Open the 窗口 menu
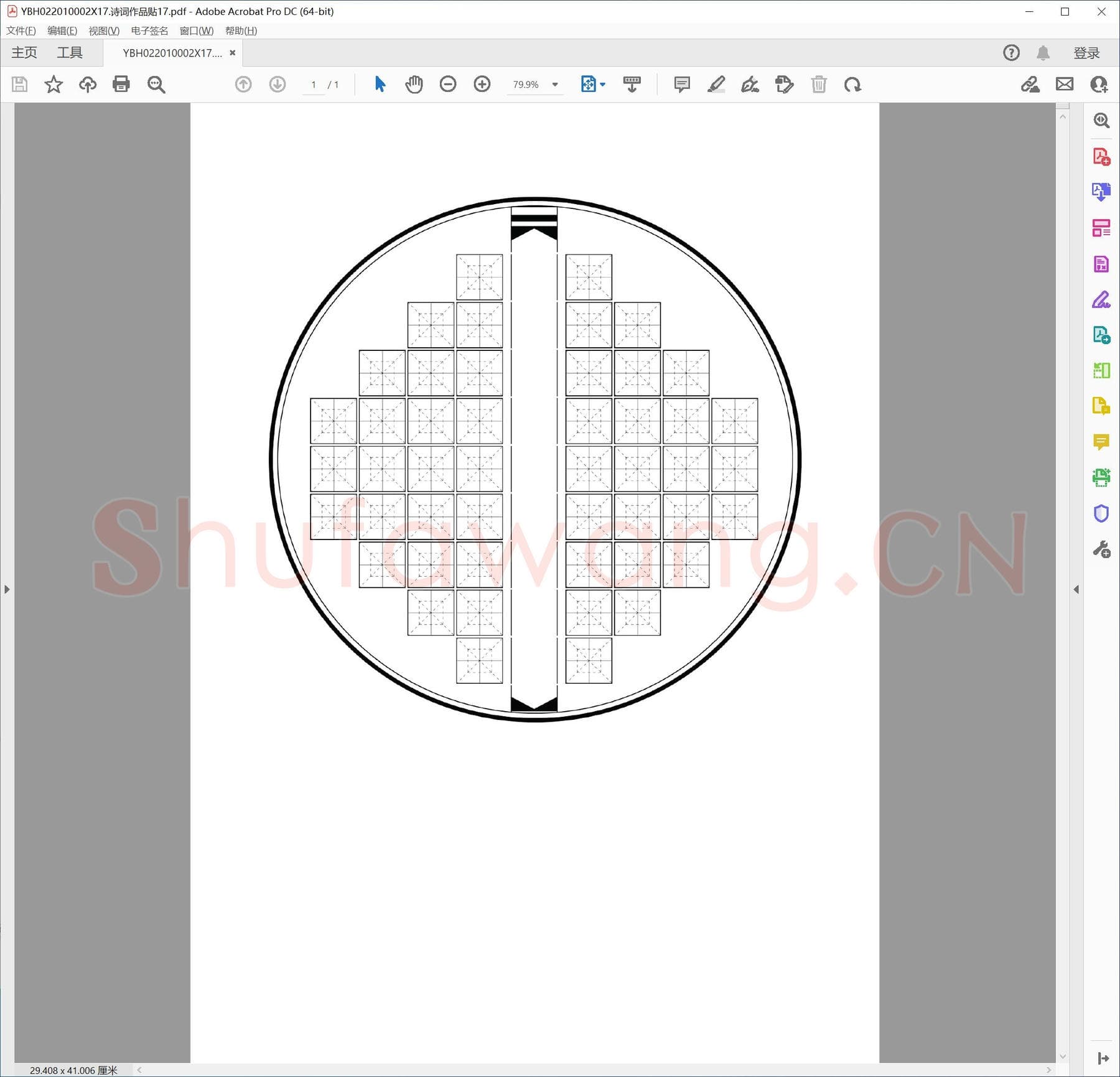 click(x=197, y=30)
